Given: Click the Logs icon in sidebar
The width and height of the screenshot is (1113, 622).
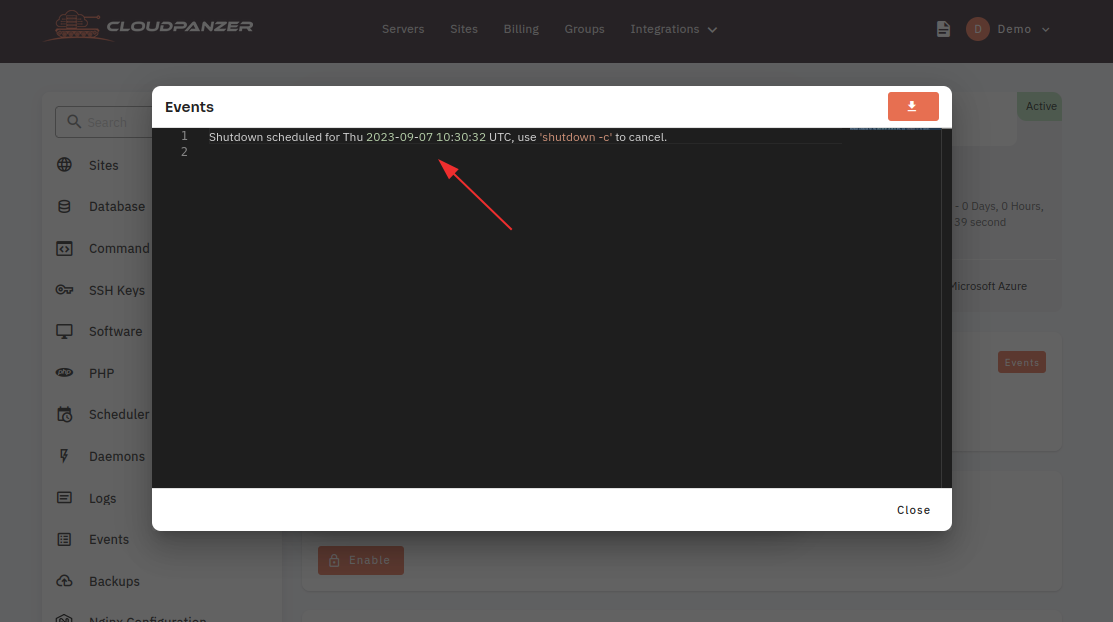Looking at the screenshot, I should [x=65, y=498].
